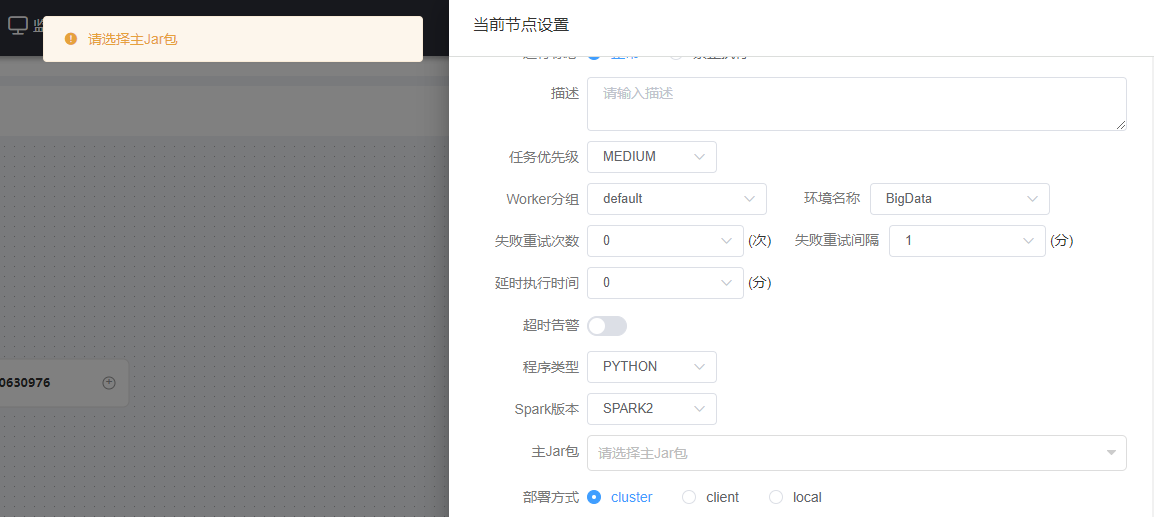Open 环境名称 BigData dropdown
The width and height of the screenshot is (1154, 517).
(x=960, y=199)
